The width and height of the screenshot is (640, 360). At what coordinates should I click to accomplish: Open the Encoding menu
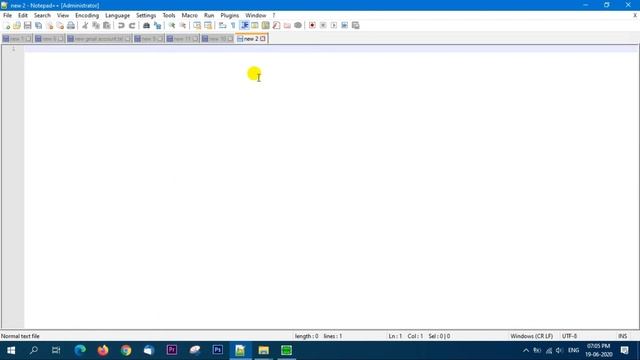click(x=87, y=15)
